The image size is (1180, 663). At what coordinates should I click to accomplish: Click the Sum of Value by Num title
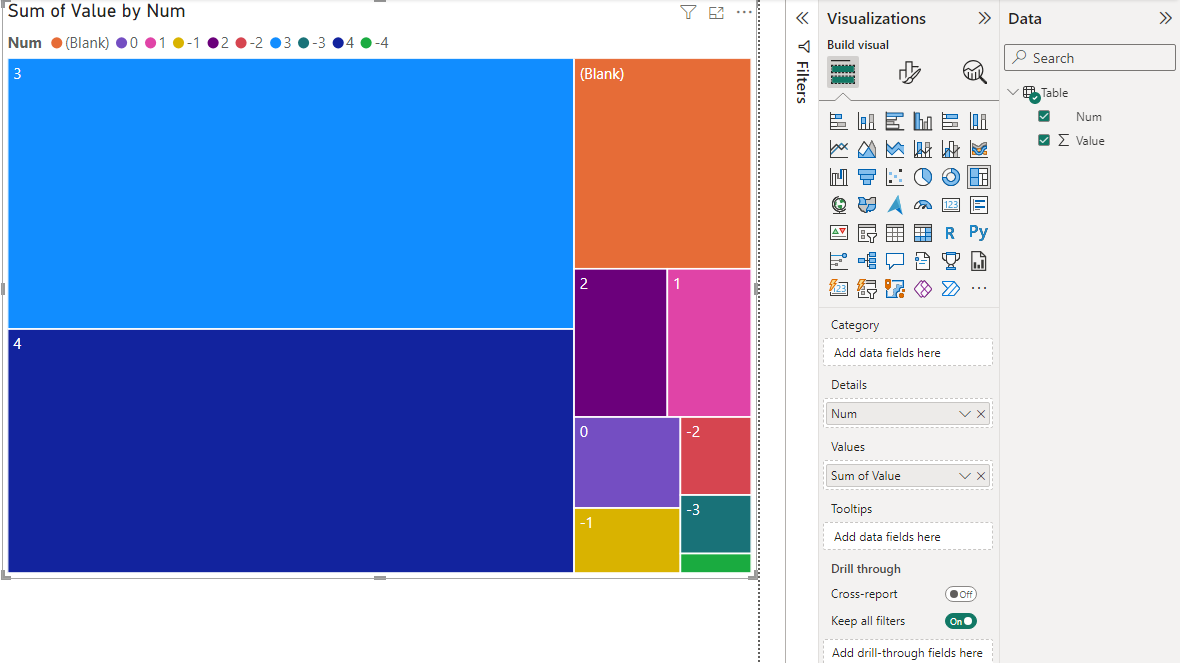pyautogui.click(x=96, y=11)
